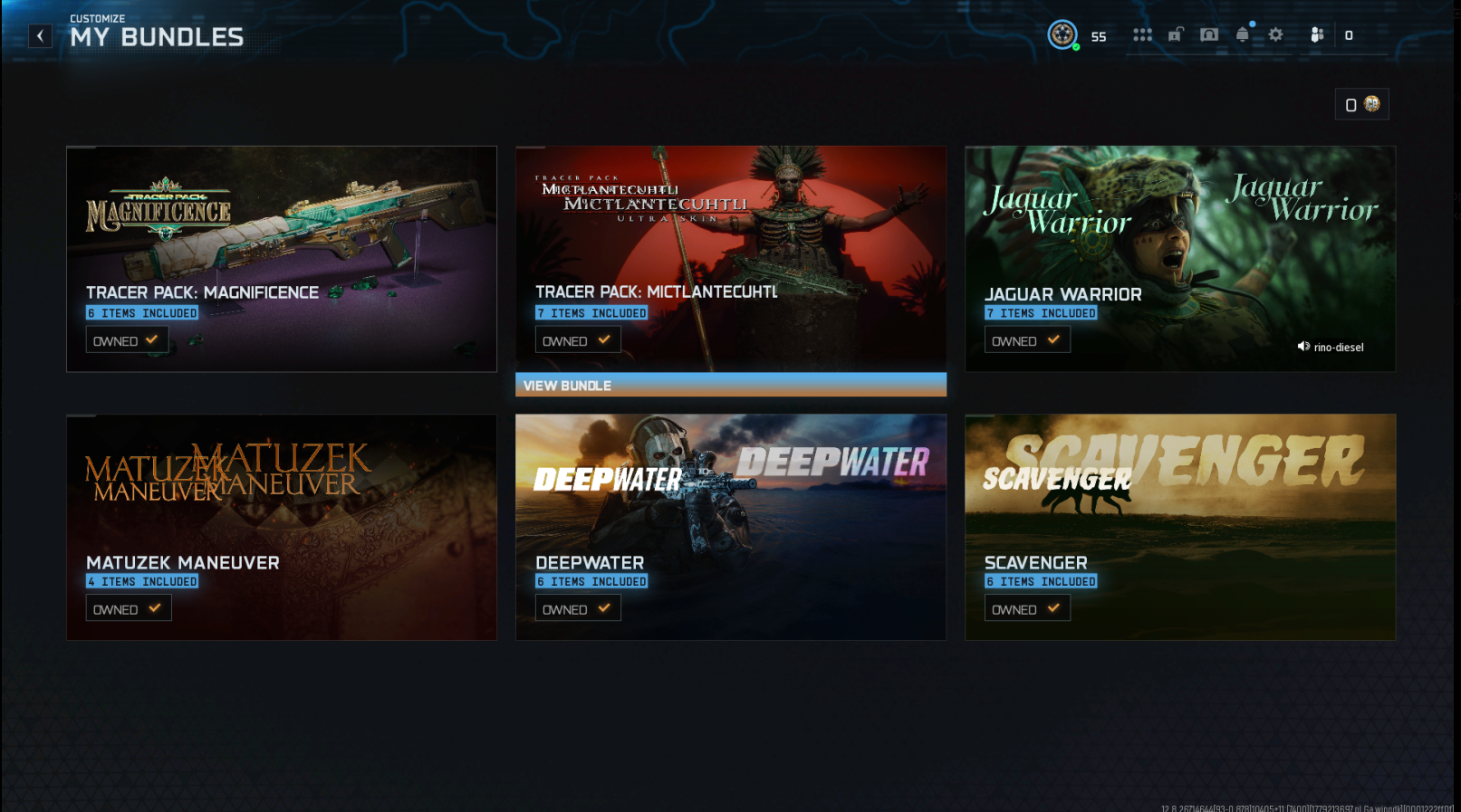Click "6 ITEMS INCLUDED" under Deepwater
Image resolution: width=1461 pixels, height=812 pixels.
pos(591,581)
